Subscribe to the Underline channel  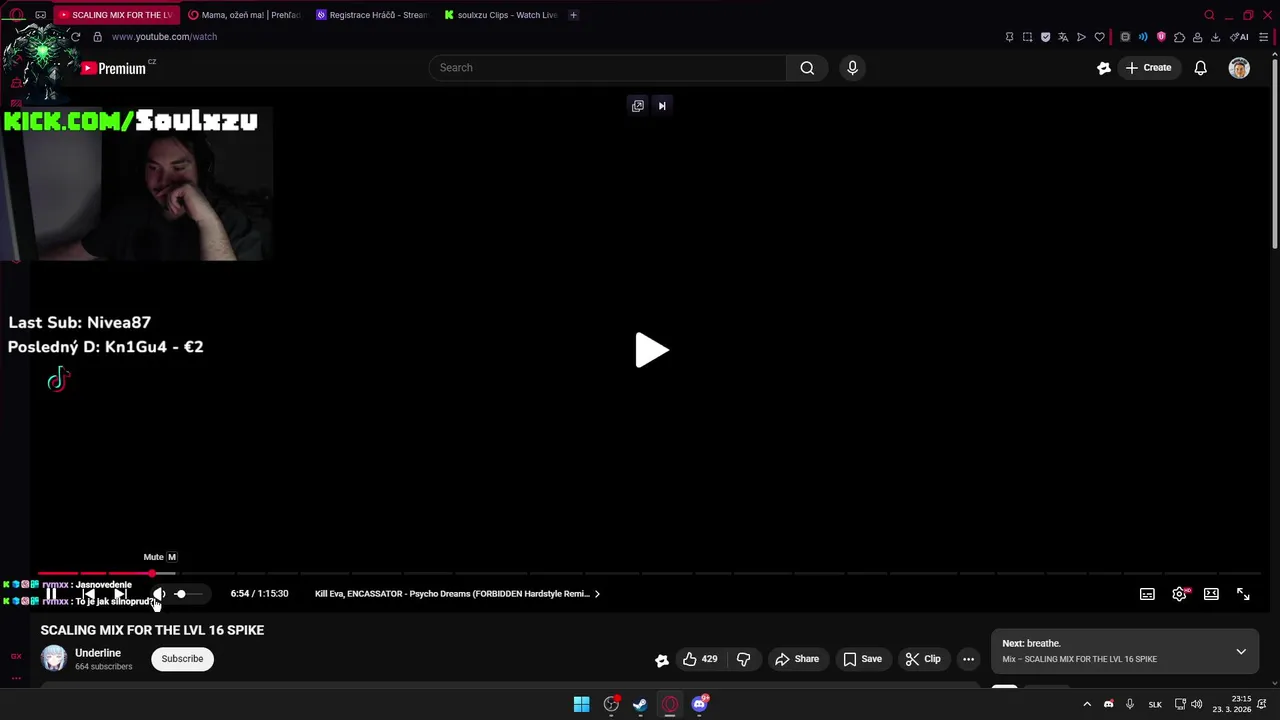click(x=182, y=659)
